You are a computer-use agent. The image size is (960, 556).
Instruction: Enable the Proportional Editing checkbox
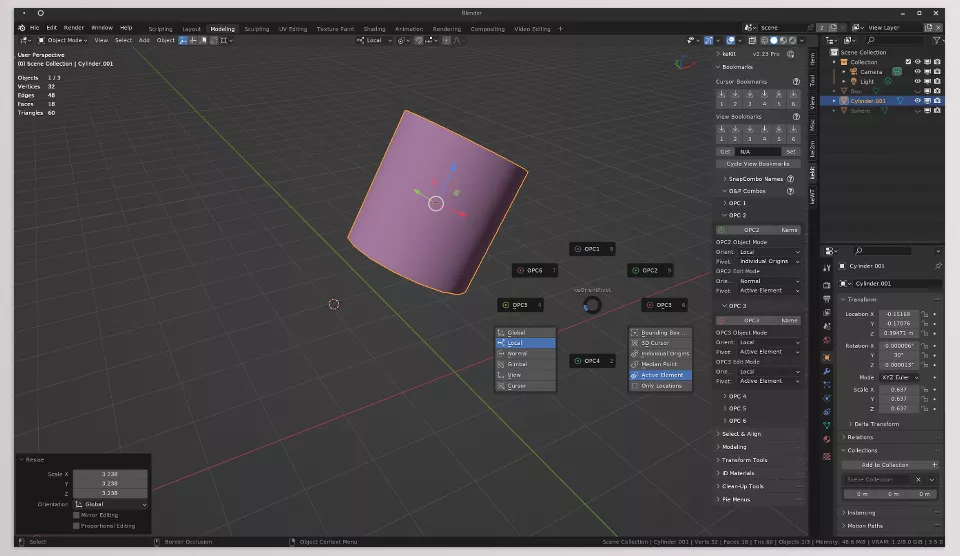point(77,525)
